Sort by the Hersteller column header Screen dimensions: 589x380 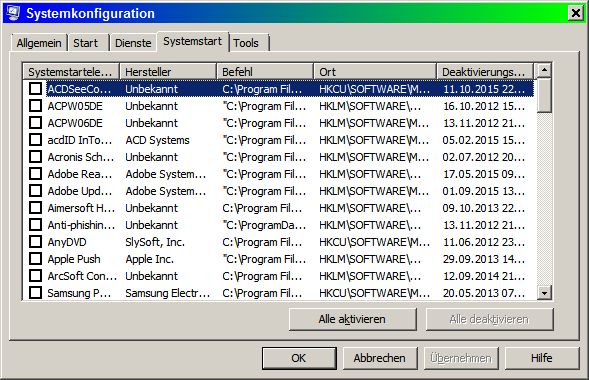168,71
